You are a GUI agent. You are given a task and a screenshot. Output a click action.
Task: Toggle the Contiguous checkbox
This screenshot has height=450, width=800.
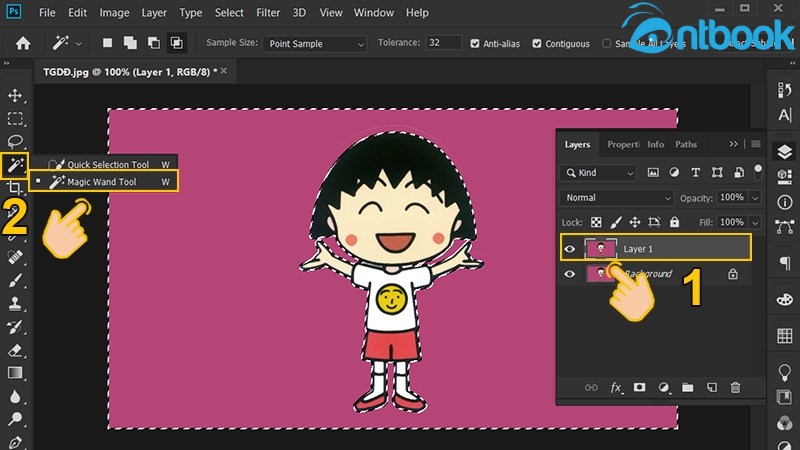(537, 44)
